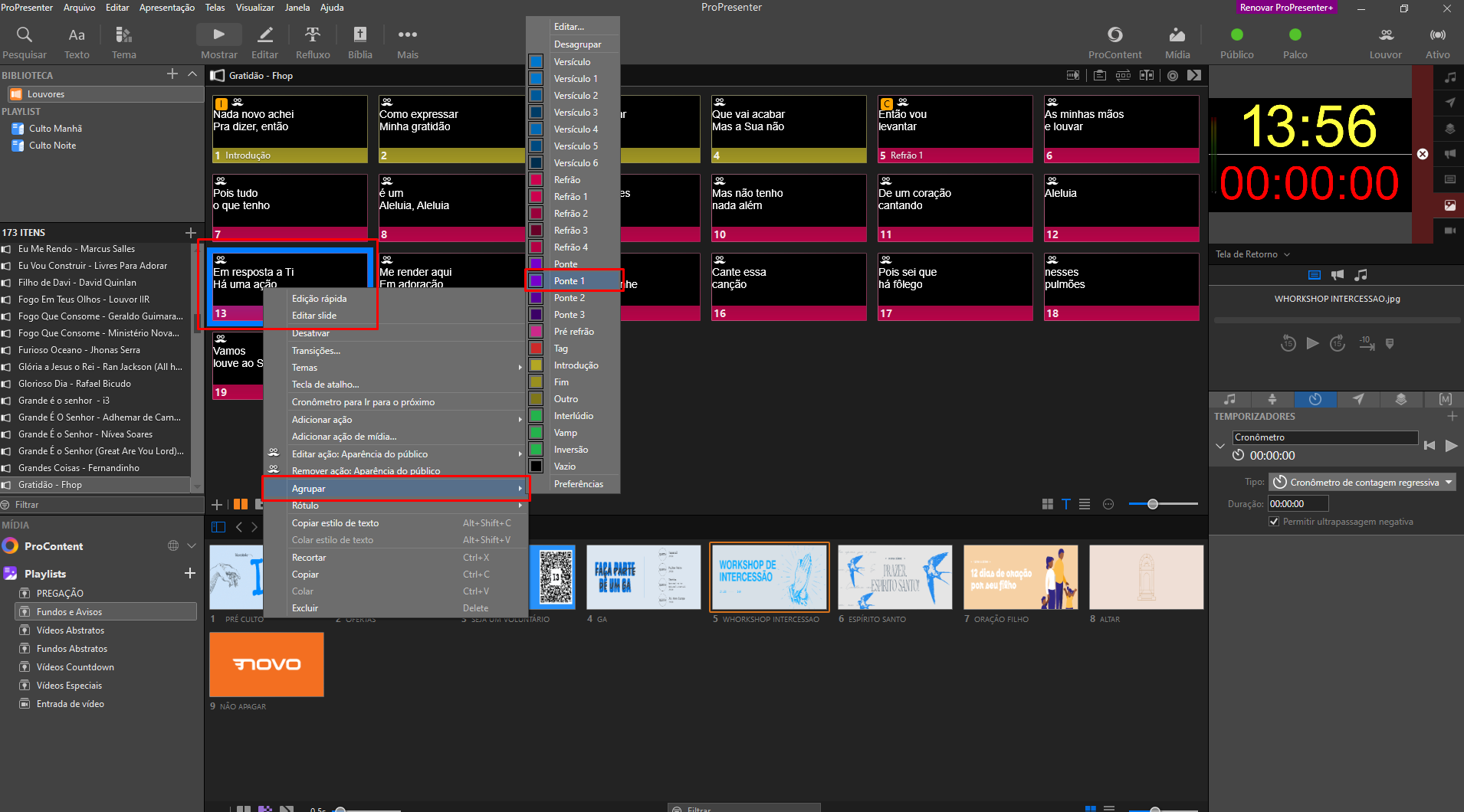The image size is (1464, 812).
Task: Start the Cronômetro timer play button
Action: 1451,445
